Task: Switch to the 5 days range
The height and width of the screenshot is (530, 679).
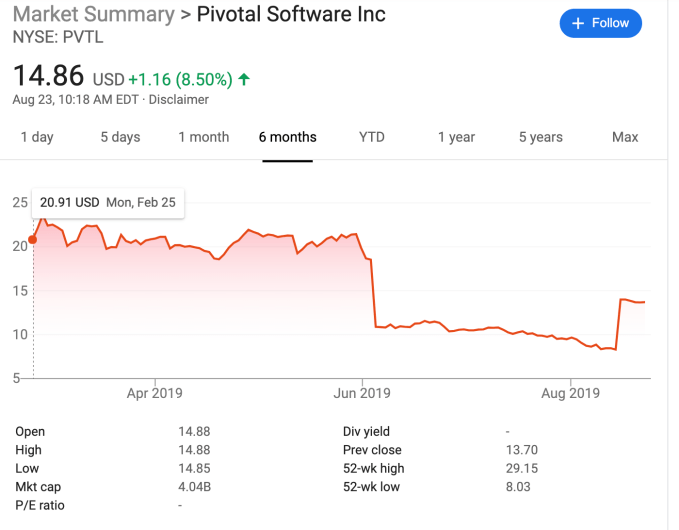Action: 120,137
